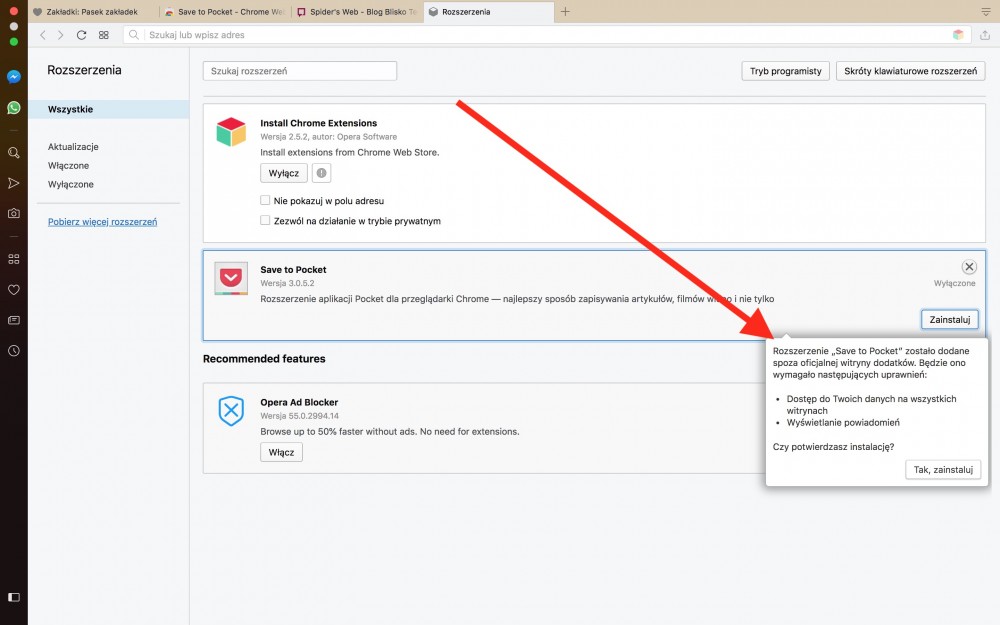This screenshot has height=625, width=1000.
Task: Click the share icon in toolbar
Action: pos(985,35)
